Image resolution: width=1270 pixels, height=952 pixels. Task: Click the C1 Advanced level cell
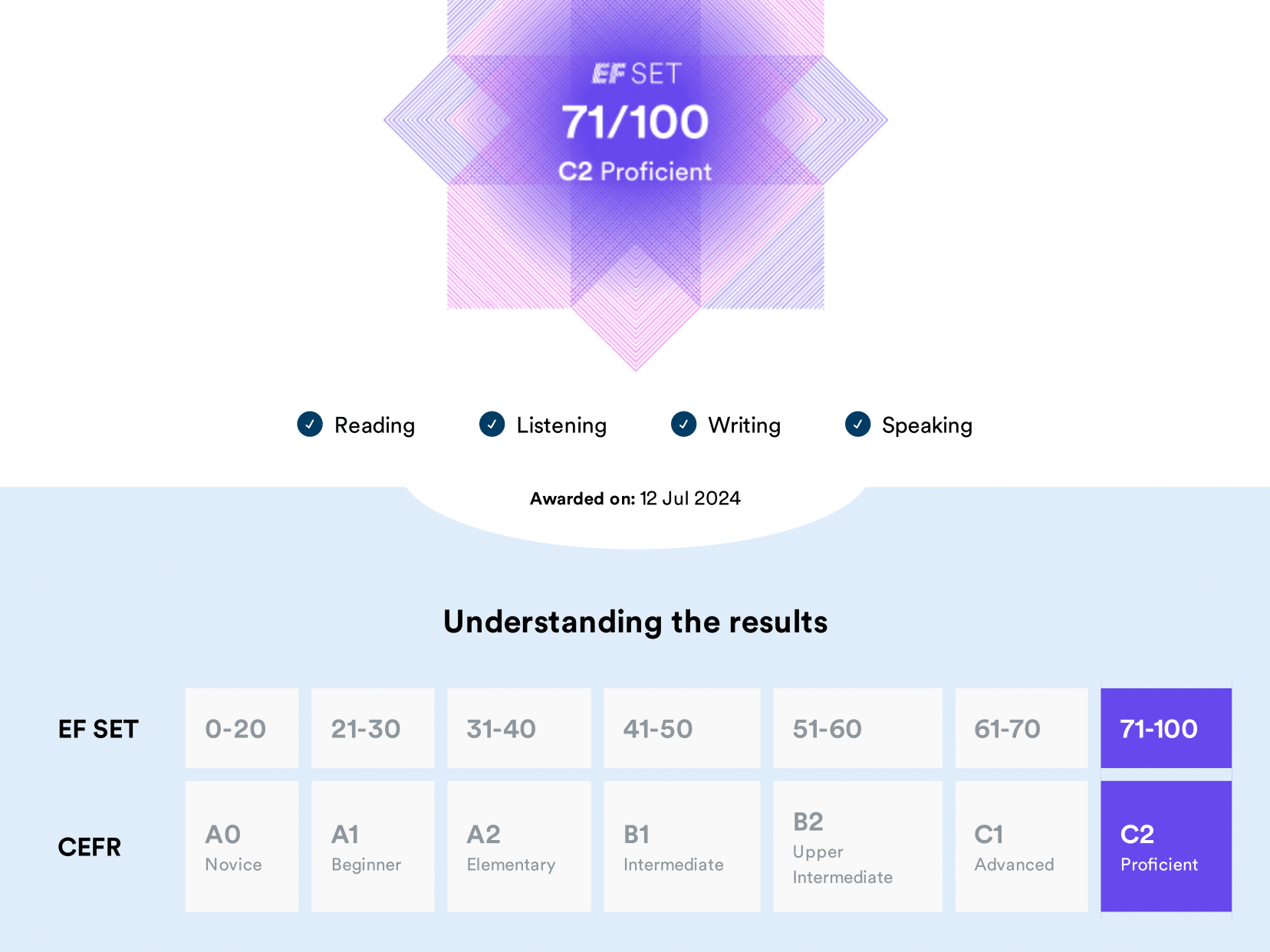coord(1021,846)
